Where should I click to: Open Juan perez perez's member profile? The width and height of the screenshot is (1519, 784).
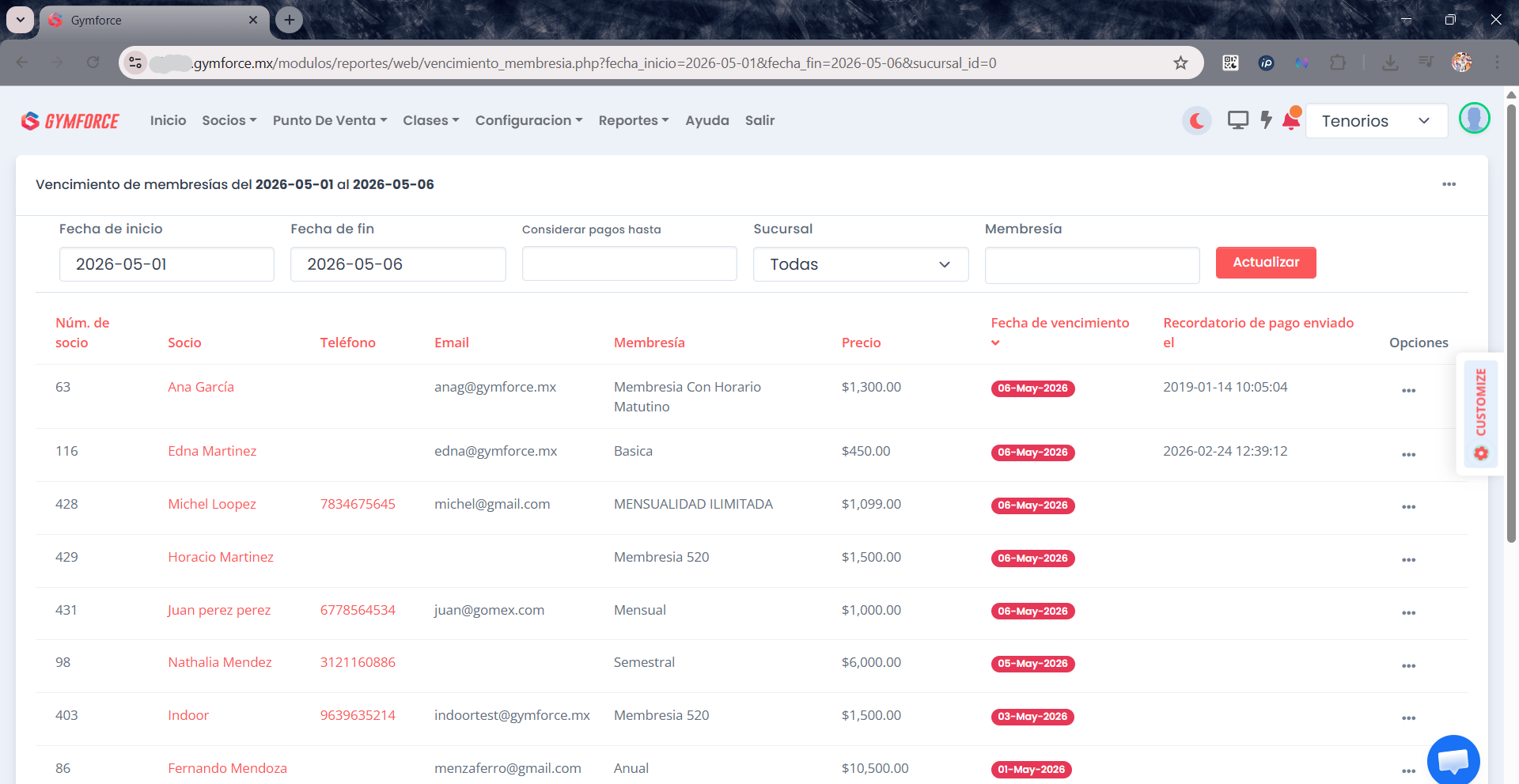(219, 610)
